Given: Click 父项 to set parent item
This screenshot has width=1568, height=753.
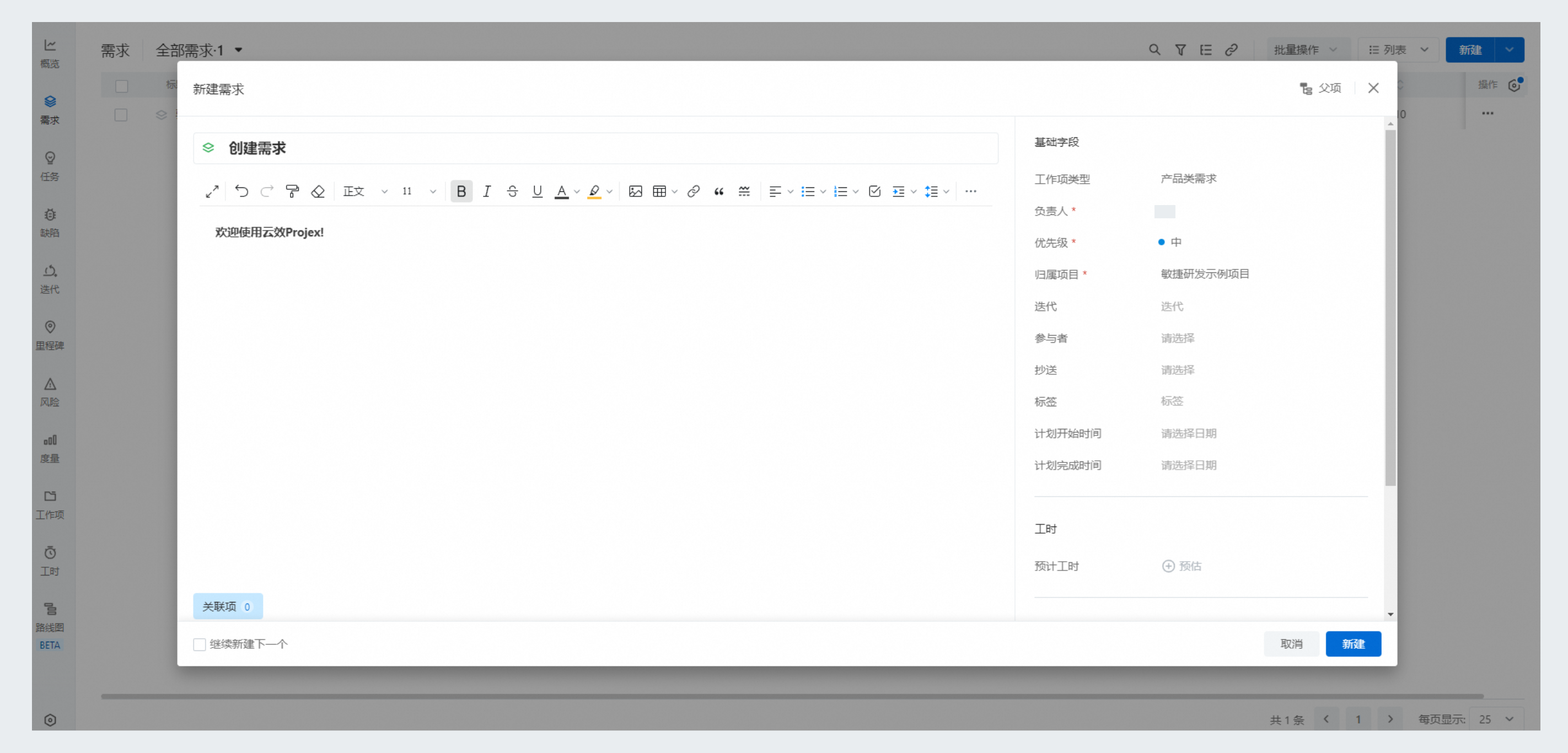Looking at the screenshot, I should pyautogui.click(x=1321, y=88).
